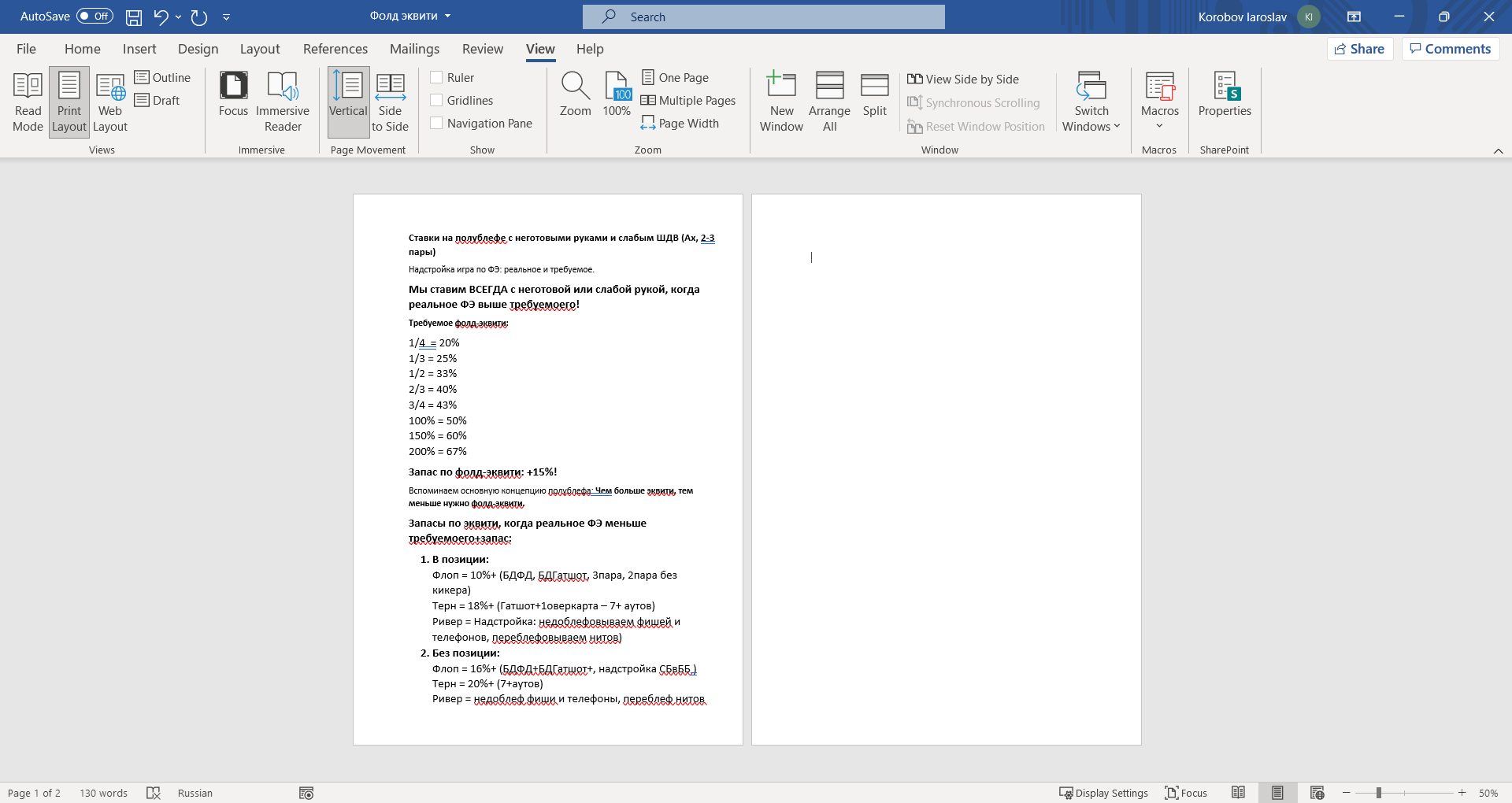This screenshot has height=803, width=1512.
Task: Click the zoom slider handle
Action: (x=1379, y=793)
